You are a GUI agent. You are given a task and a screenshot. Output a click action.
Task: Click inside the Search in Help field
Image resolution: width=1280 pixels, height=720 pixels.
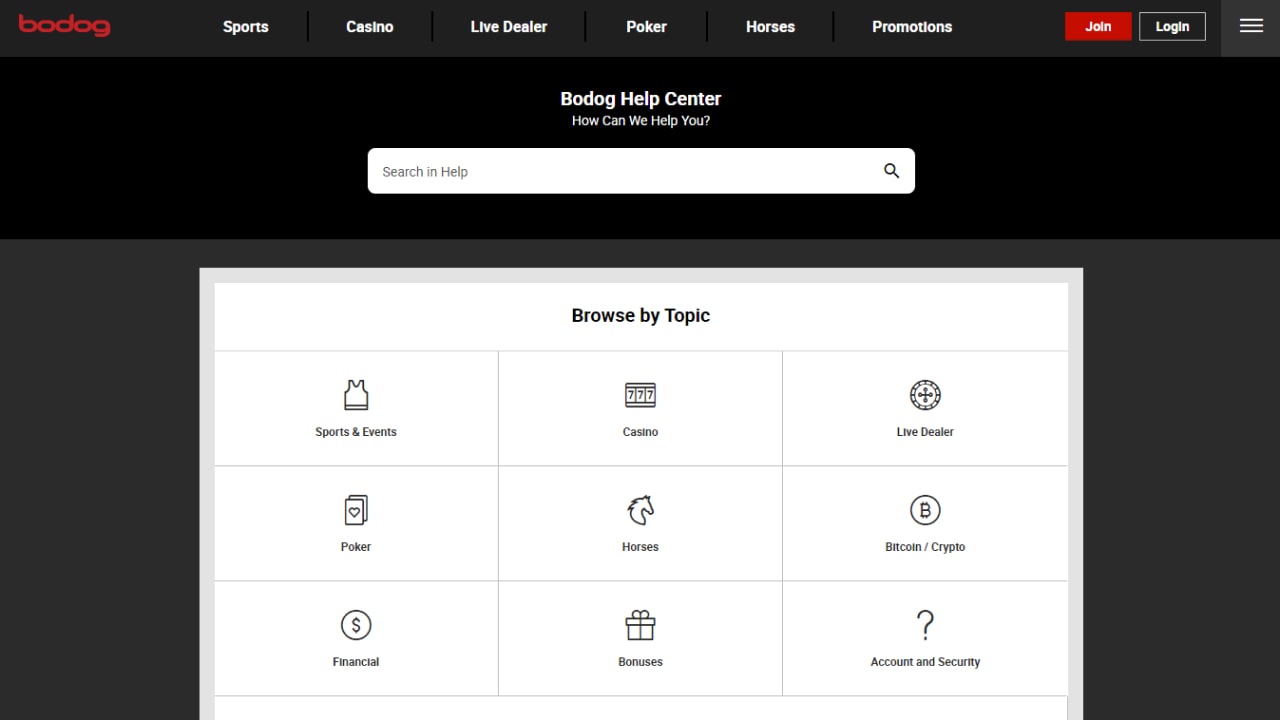(x=600, y=171)
